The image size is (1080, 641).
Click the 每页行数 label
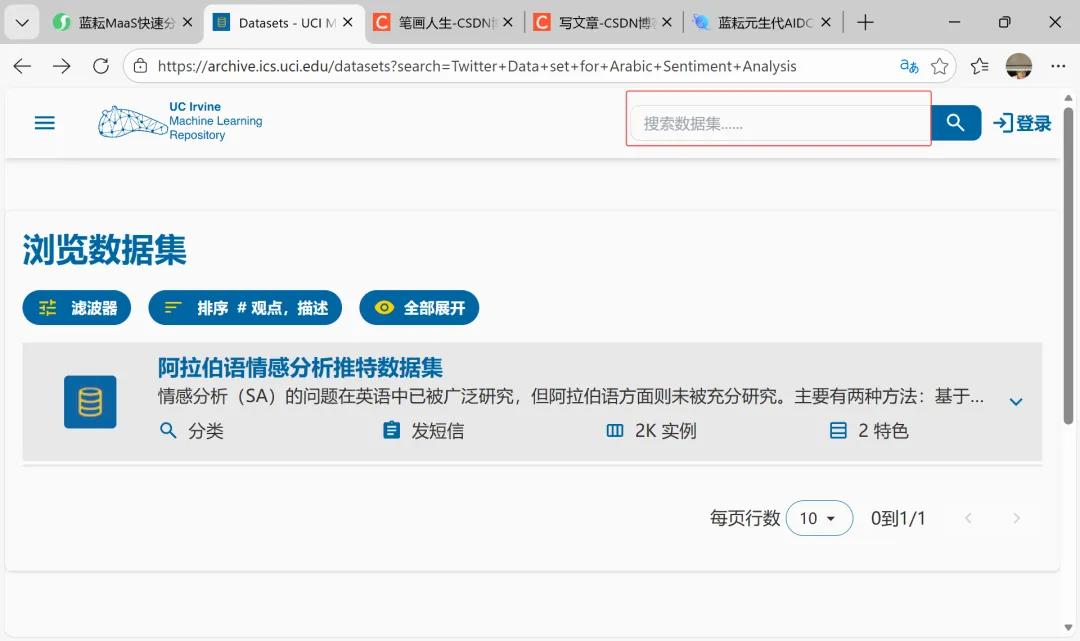(745, 518)
